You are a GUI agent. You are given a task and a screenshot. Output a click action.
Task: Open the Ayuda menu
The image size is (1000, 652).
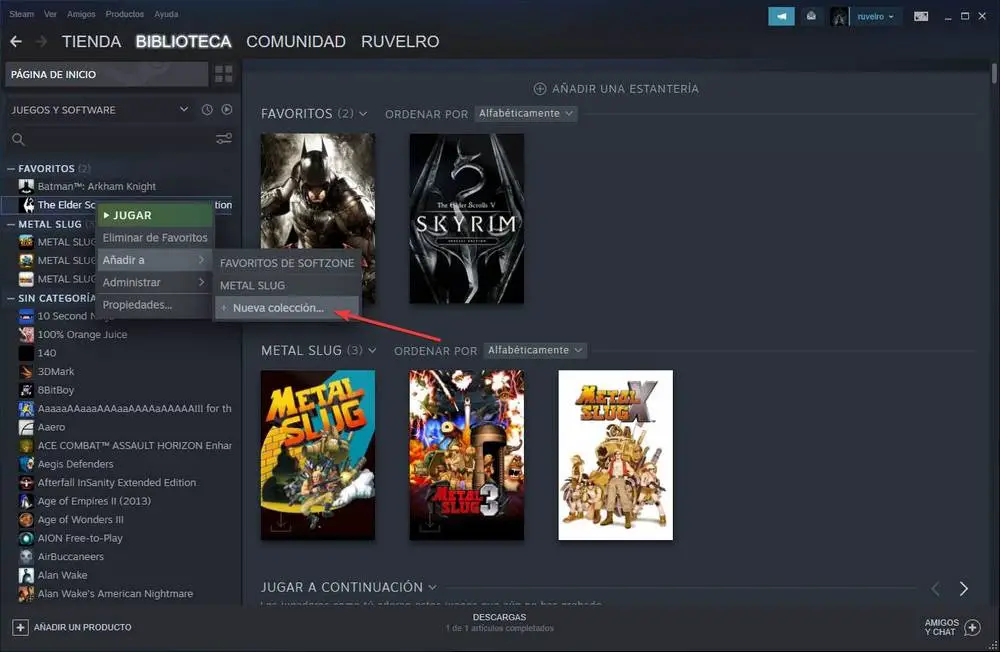pyautogui.click(x=166, y=14)
